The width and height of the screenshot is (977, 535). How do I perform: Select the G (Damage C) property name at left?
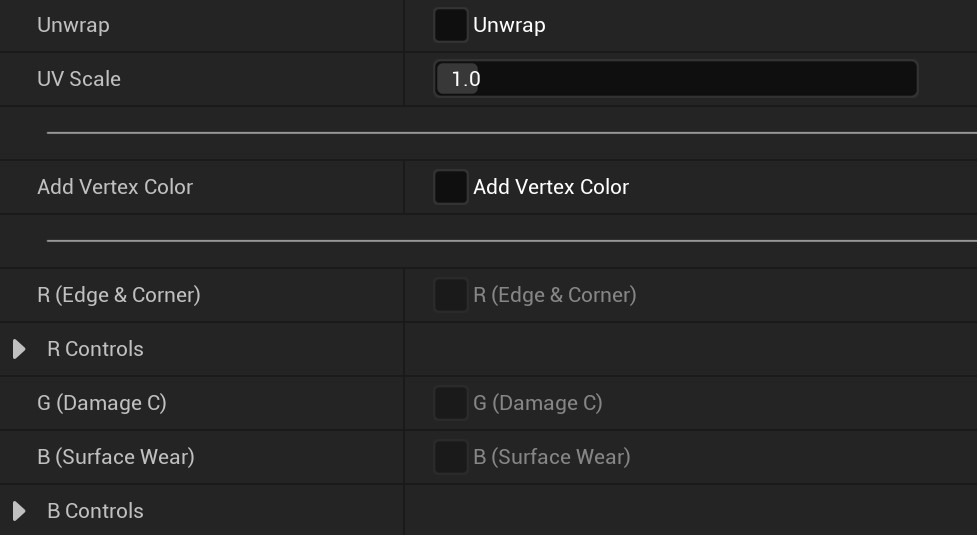[x=102, y=403]
